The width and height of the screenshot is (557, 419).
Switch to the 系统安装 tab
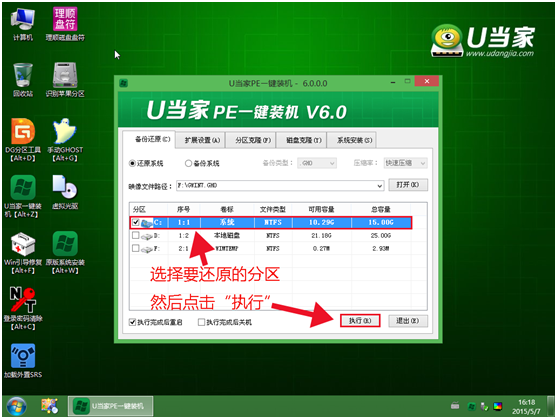click(354, 140)
